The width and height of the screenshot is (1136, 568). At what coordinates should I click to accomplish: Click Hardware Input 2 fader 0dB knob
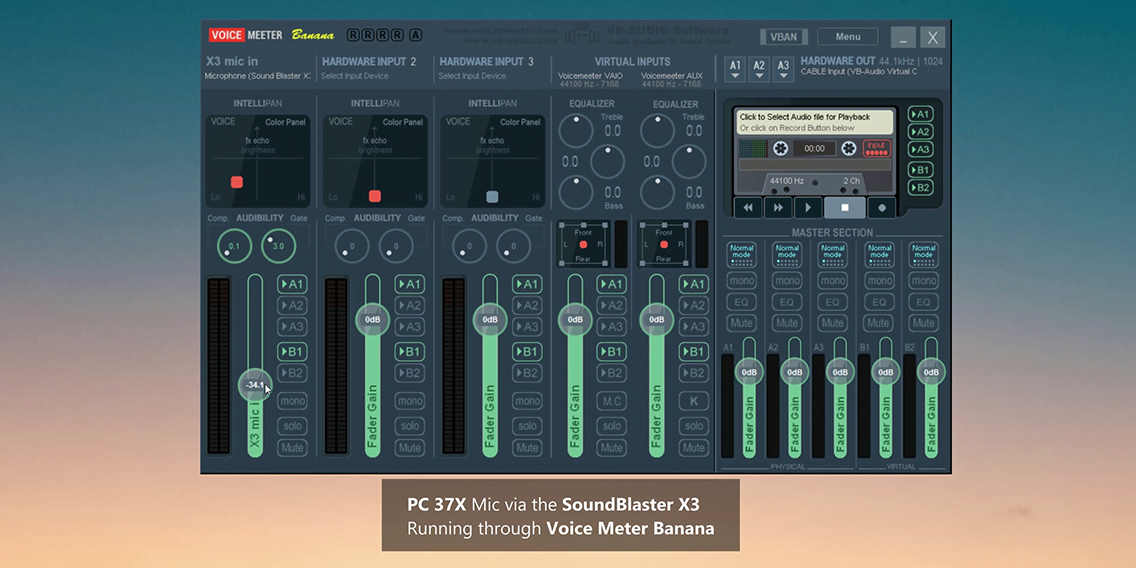(372, 320)
